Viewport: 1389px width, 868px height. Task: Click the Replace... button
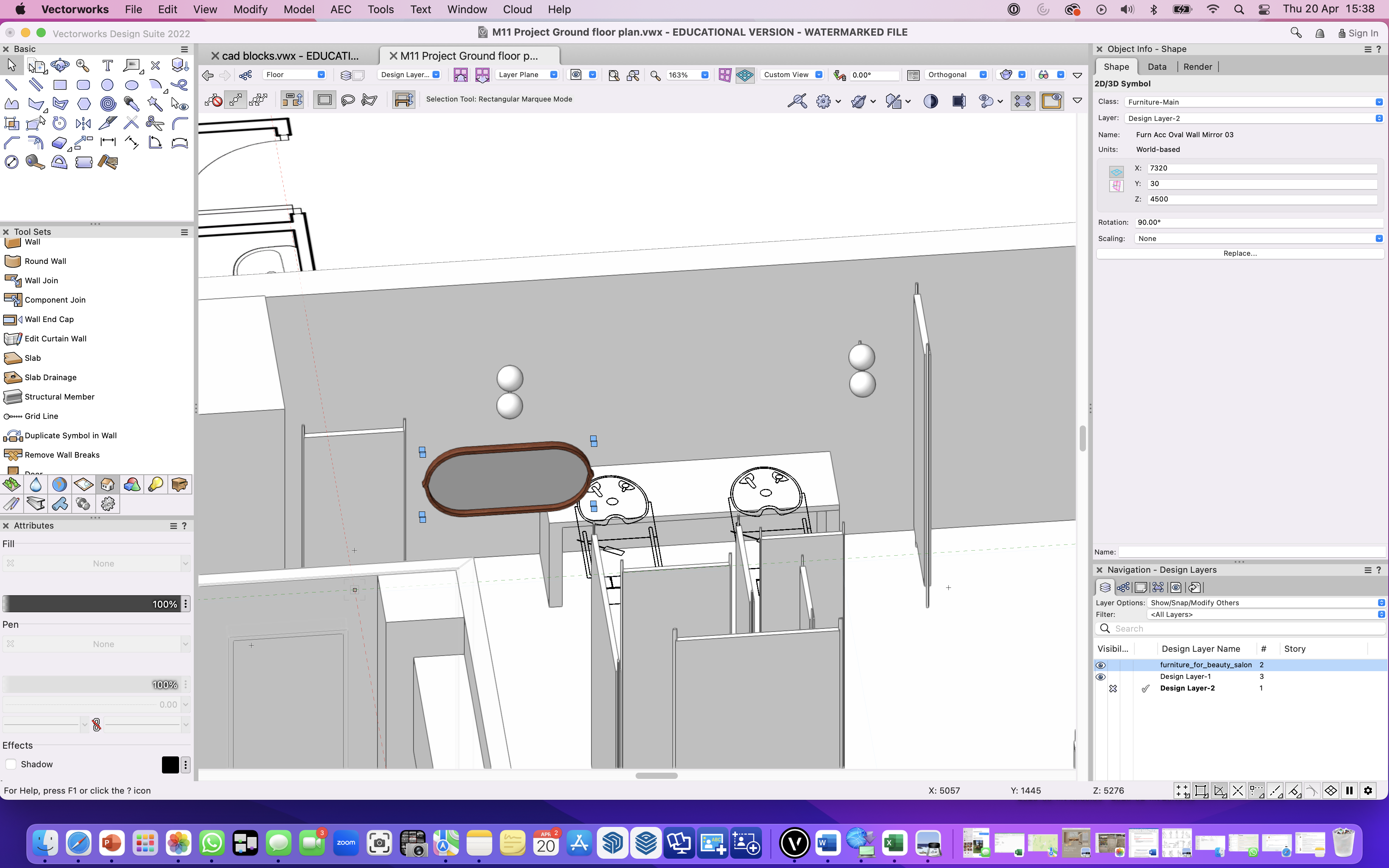pos(1240,253)
